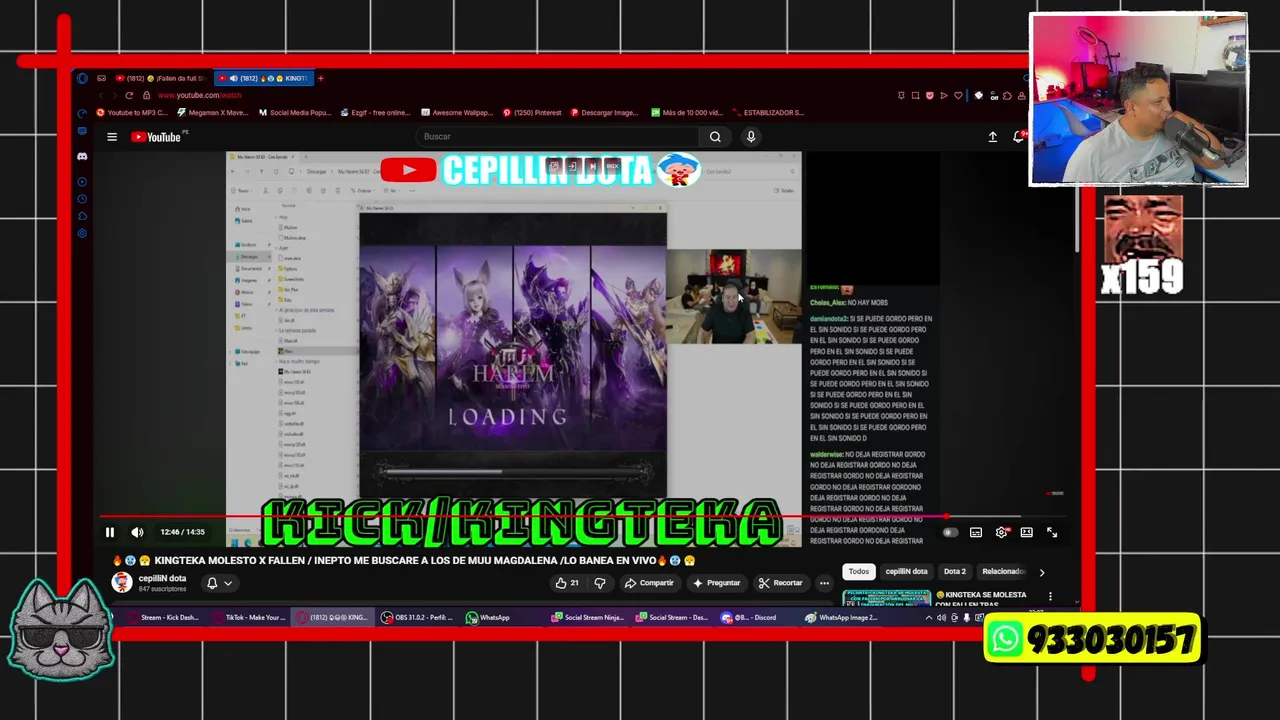Click the Compartir share button
The height and width of the screenshot is (720, 1280).
(649, 583)
